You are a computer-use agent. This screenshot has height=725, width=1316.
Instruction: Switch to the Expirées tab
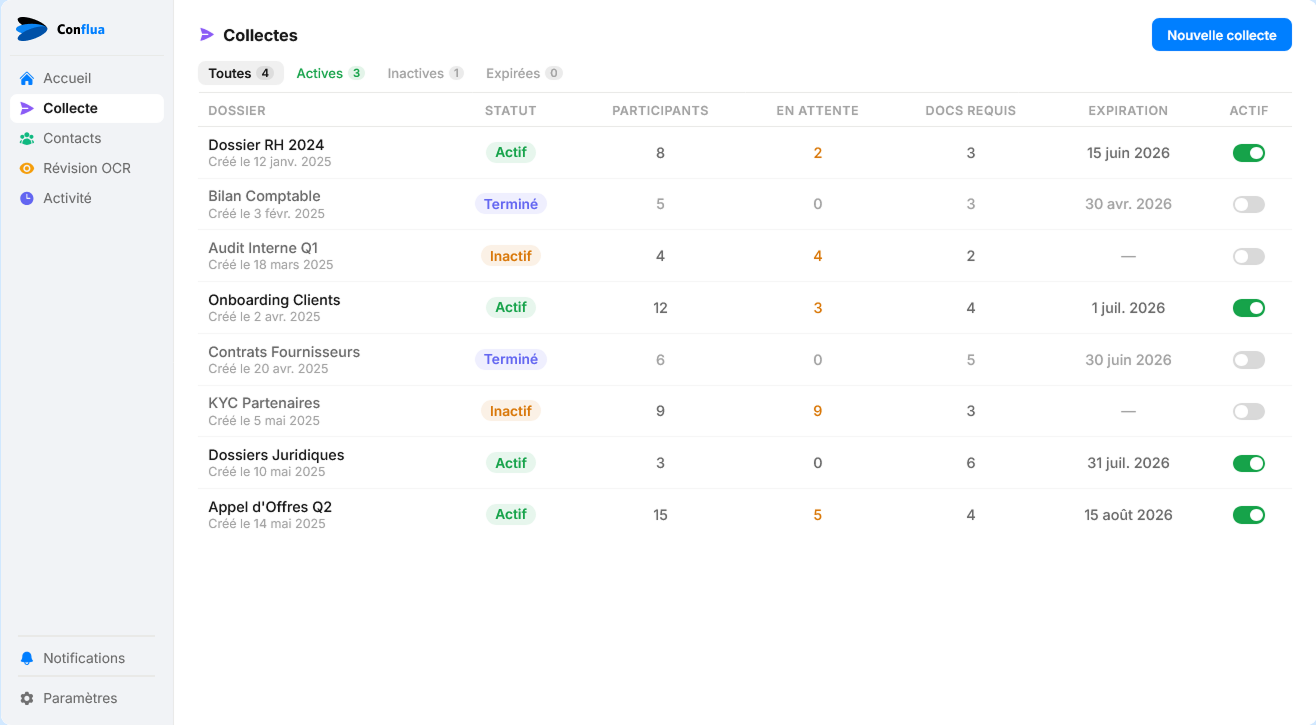point(524,73)
